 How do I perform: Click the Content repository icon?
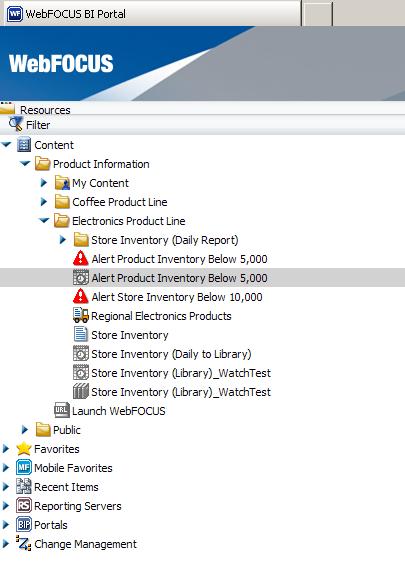tap(24, 145)
